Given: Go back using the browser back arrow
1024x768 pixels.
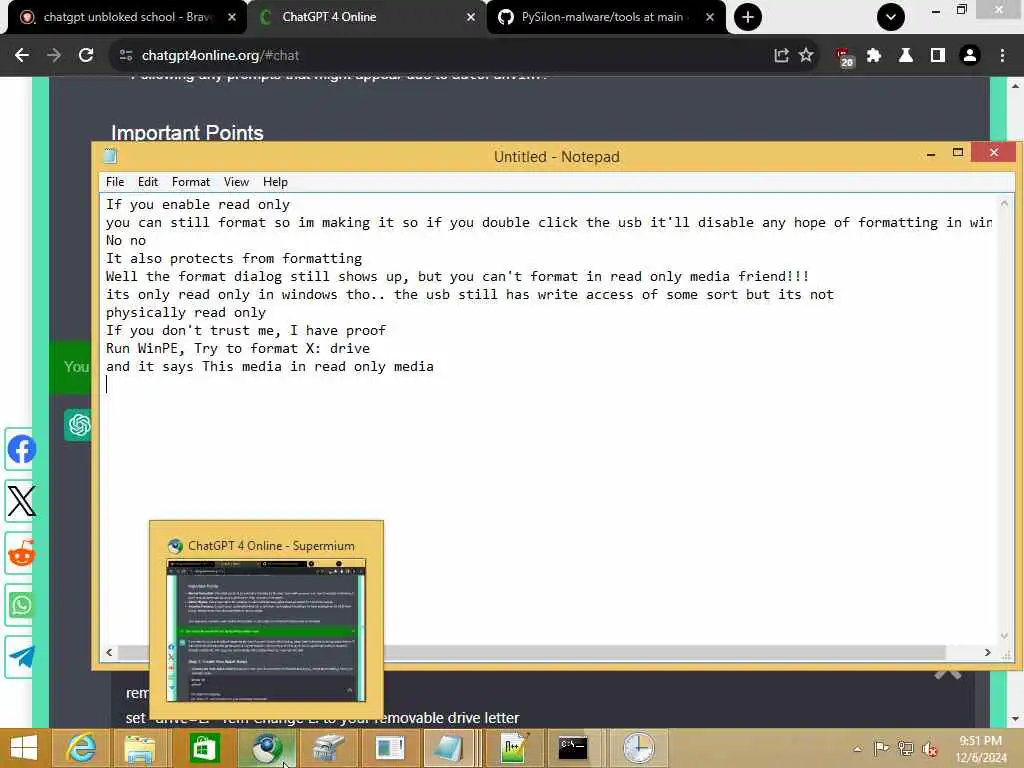Looking at the screenshot, I should pyautogui.click(x=22, y=56).
